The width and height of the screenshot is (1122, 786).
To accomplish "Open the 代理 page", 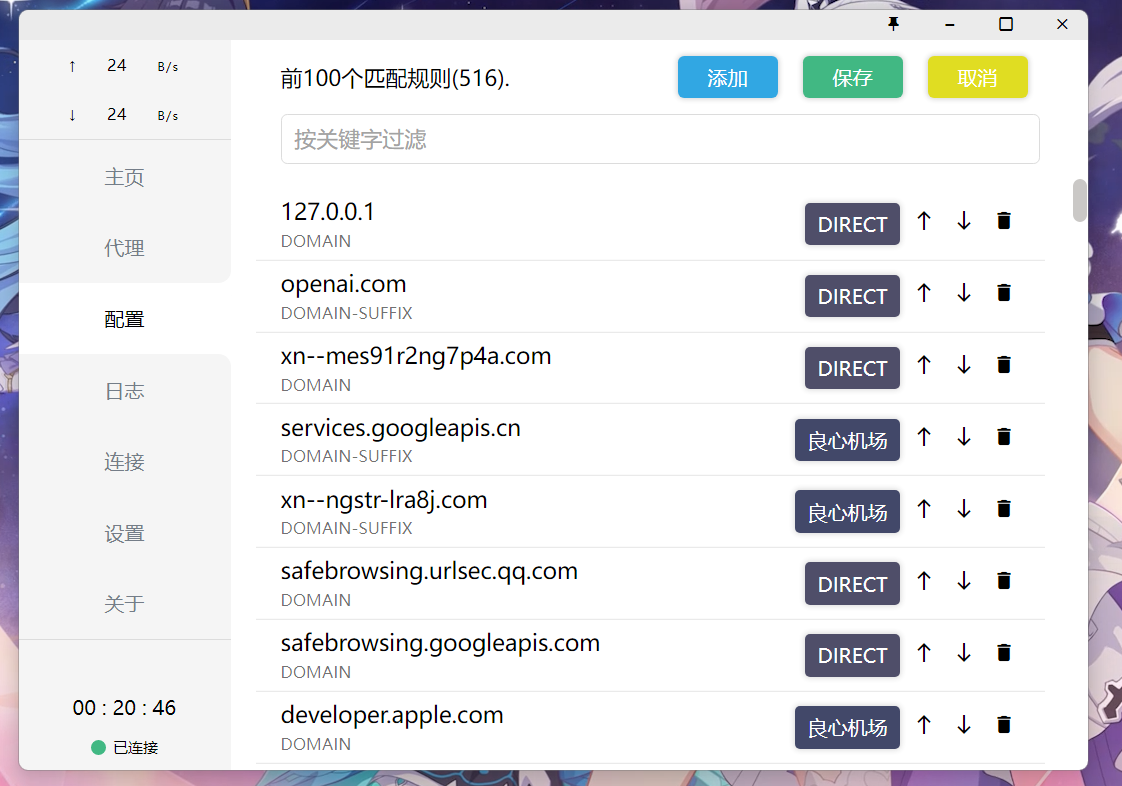I will click(x=125, y=248).
